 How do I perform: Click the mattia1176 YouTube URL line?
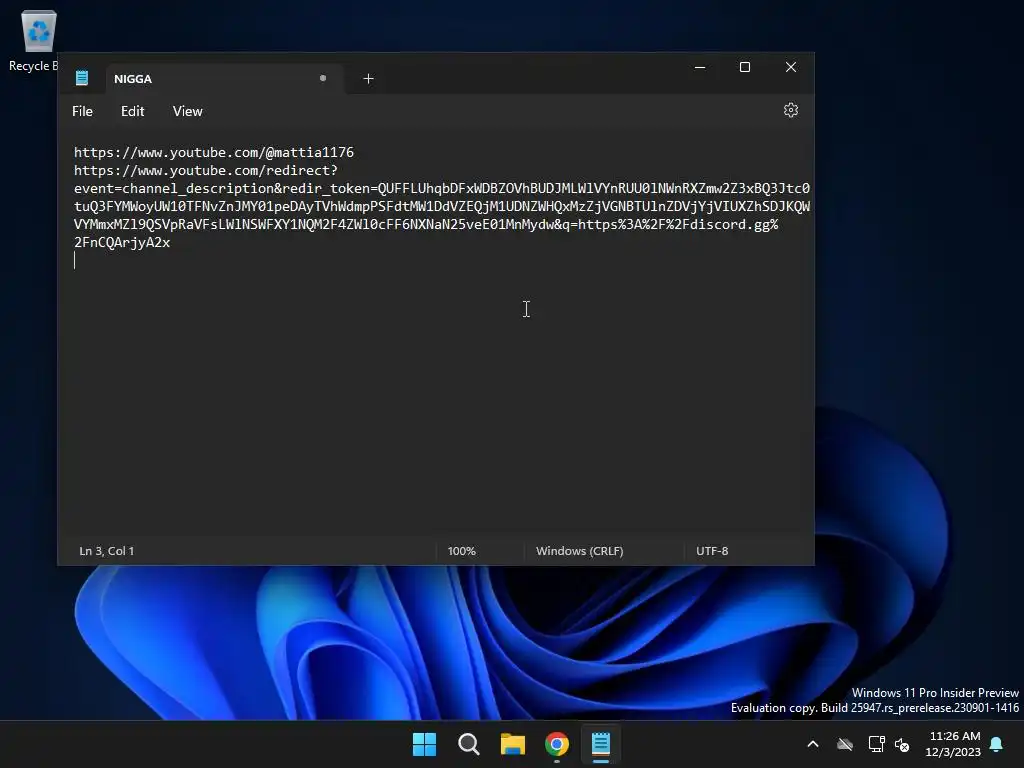click(214, 152)
